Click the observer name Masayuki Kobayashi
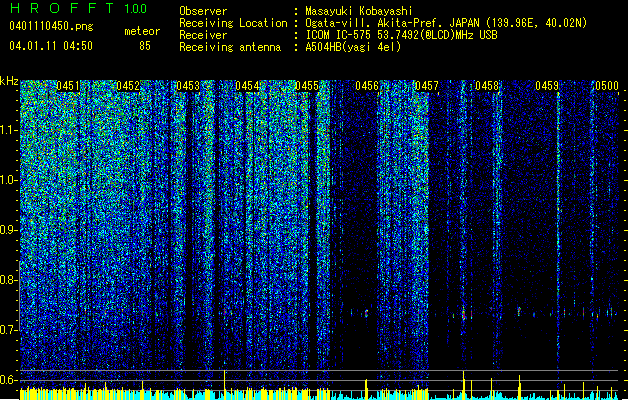This screenshot has height=400, width=629. (359, 11)
